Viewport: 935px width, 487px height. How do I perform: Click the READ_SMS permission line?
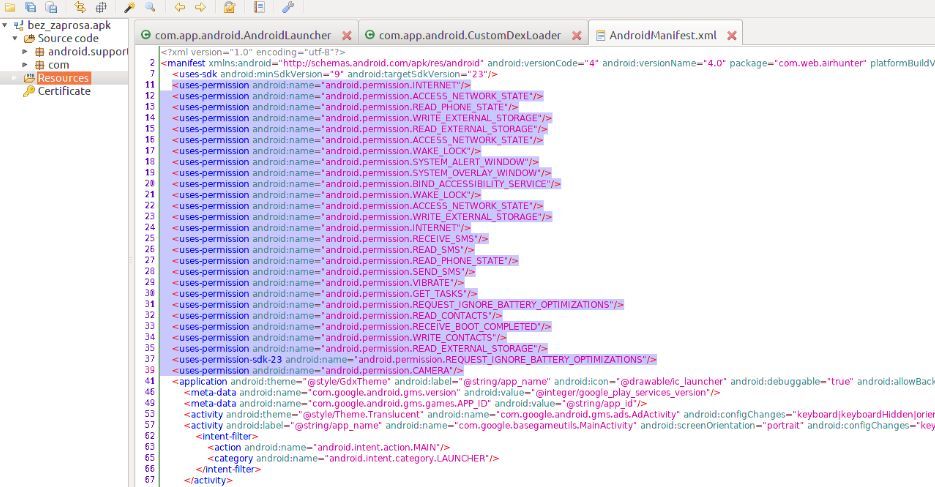point(323,250)
